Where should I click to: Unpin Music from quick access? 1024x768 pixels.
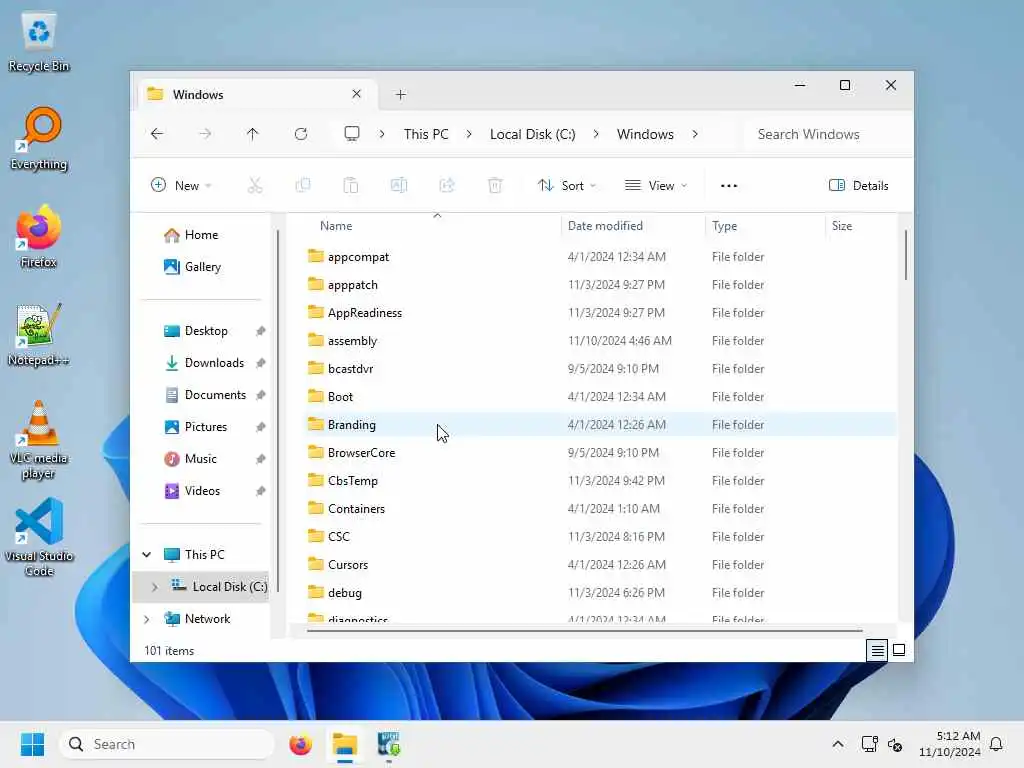tap(261, 459)
